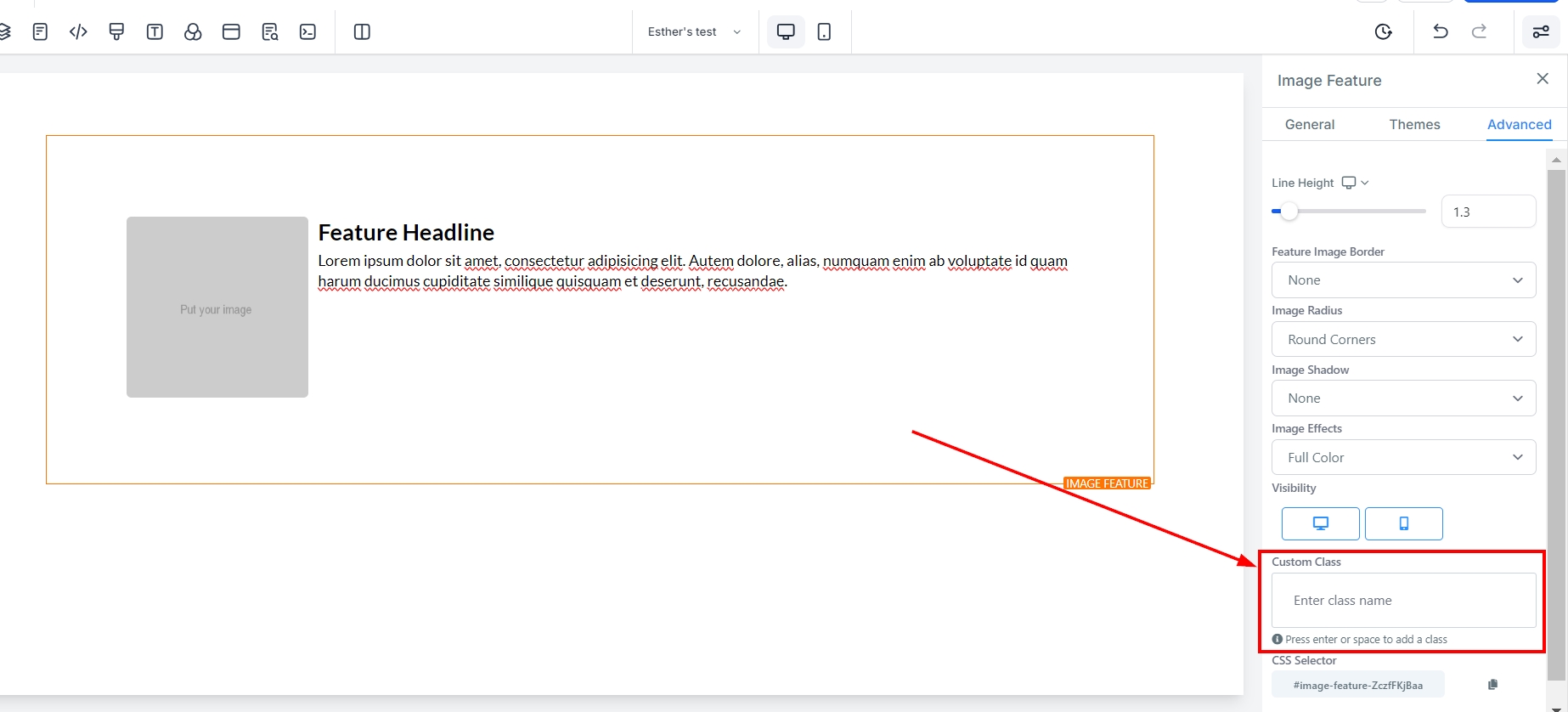The image size is (1568, 712).
Task: Switch to mobile preview mode
Action: point(824,32)
